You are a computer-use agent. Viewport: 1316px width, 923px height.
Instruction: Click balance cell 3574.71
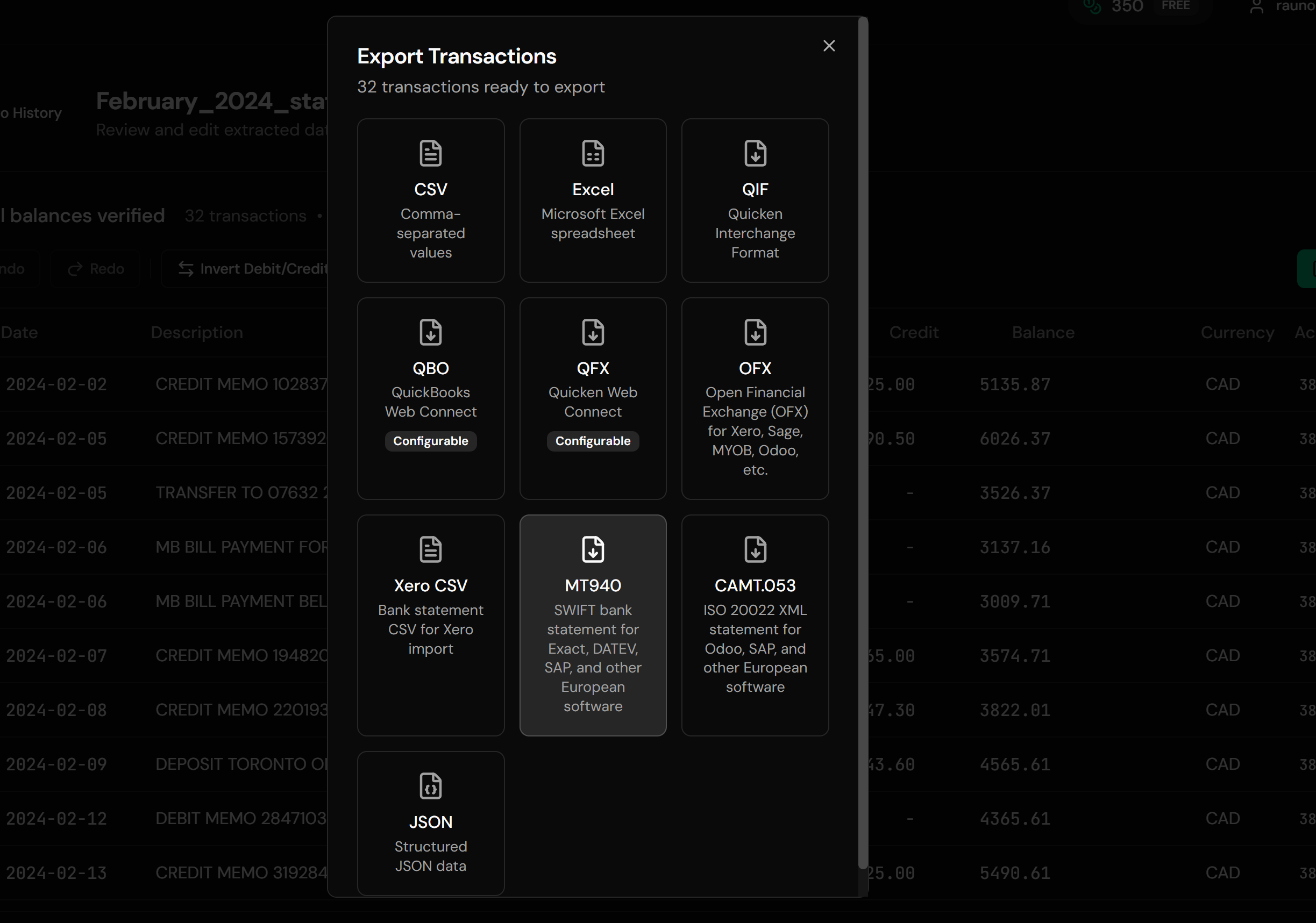coord(1014,656)
